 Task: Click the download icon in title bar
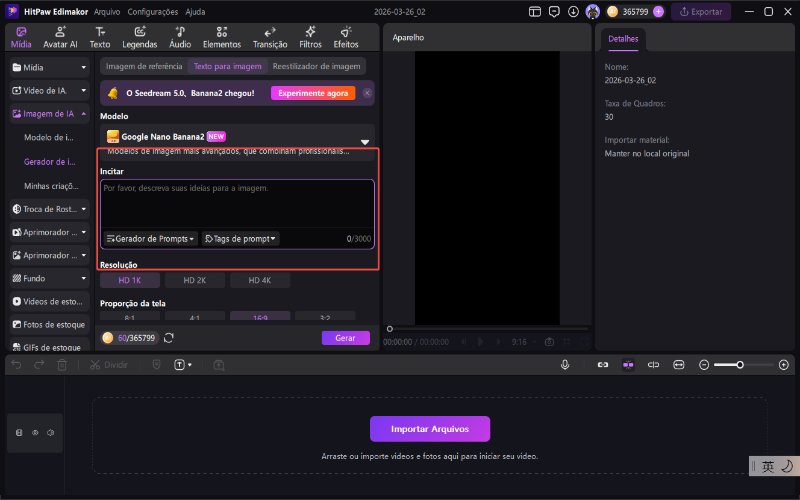tap(572, 12)
